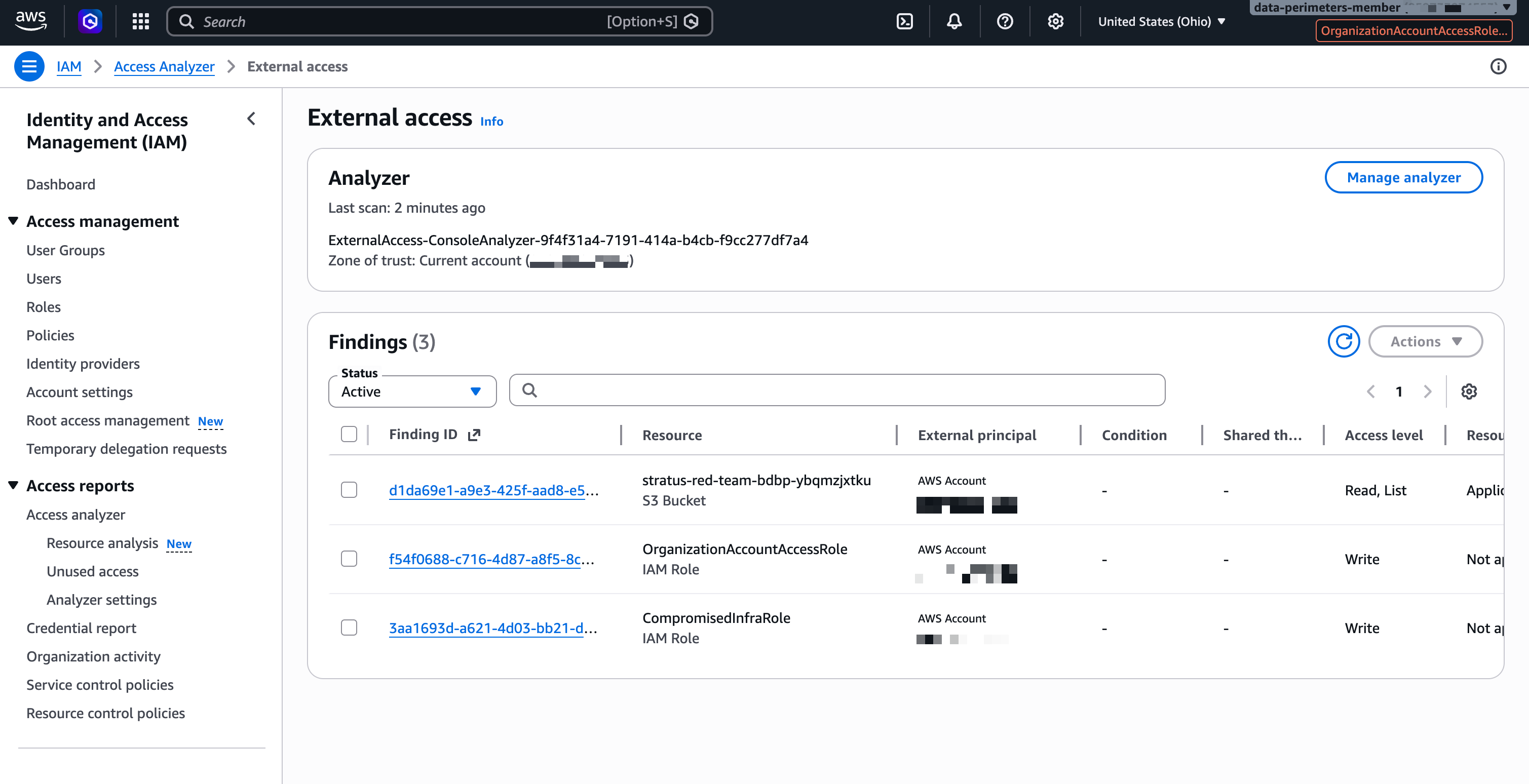Open the AWS home logo
This screenshot has height=784, width=1529.
point(31,21)
